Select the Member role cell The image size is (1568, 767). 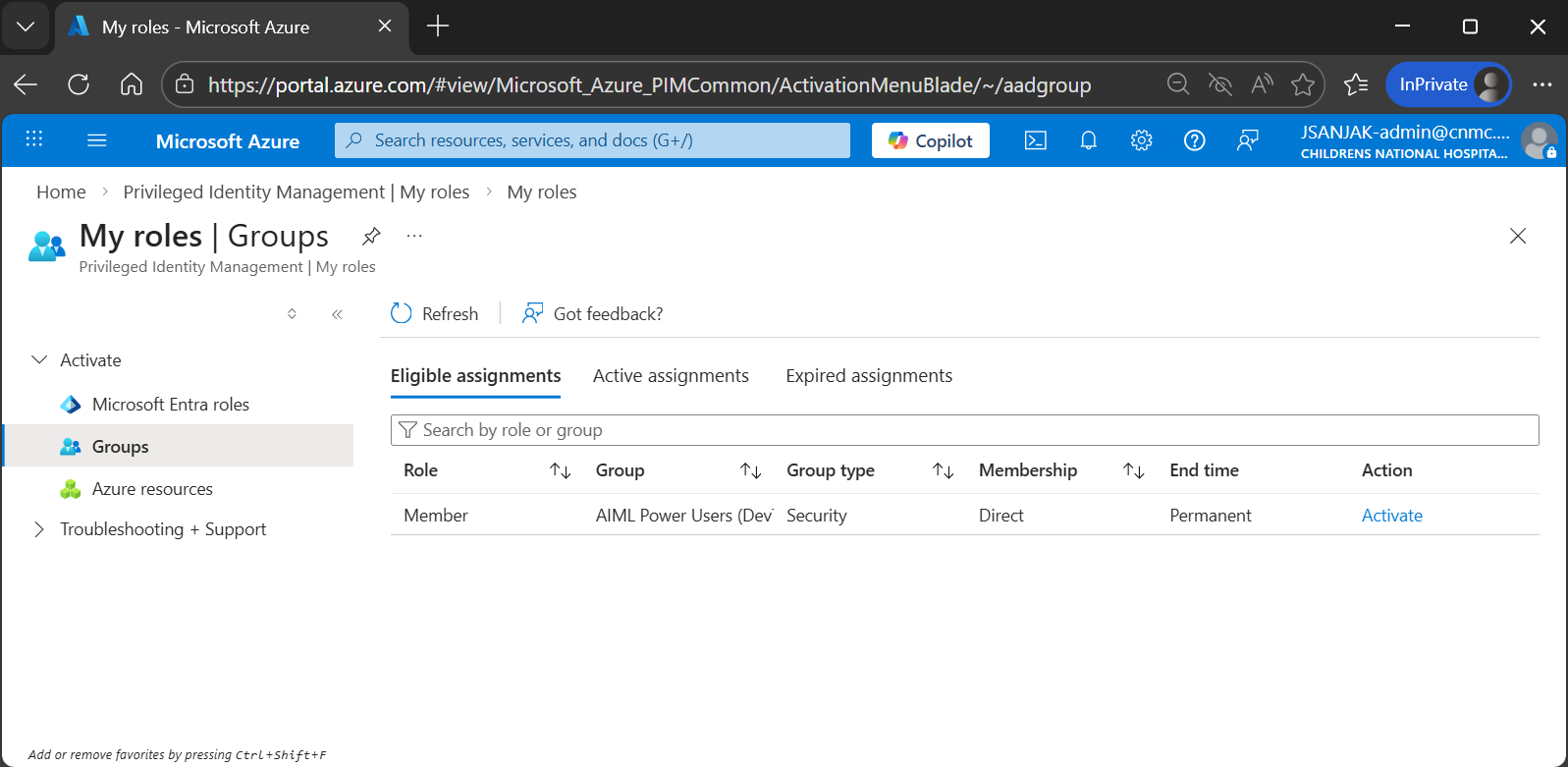[436, 516]
